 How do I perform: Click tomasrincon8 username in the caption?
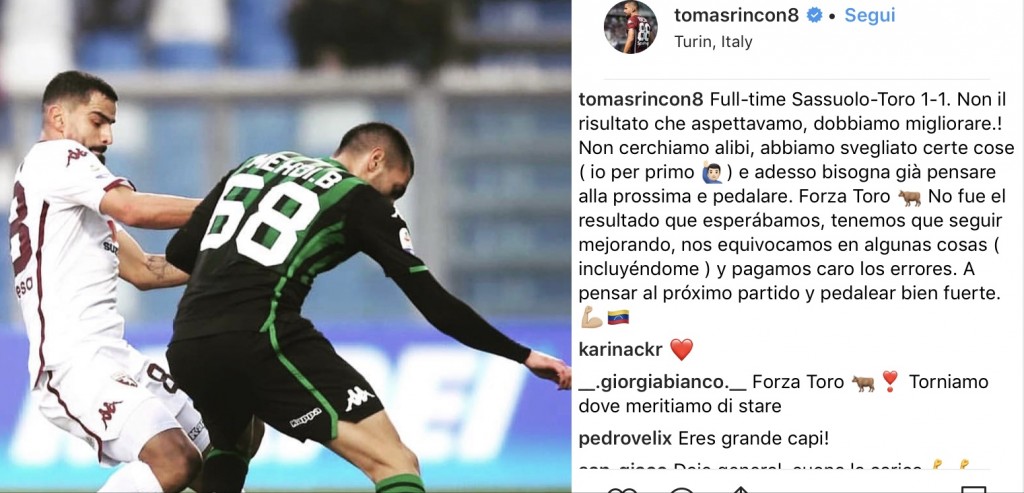pyautogui.click(x=641, y=101)
